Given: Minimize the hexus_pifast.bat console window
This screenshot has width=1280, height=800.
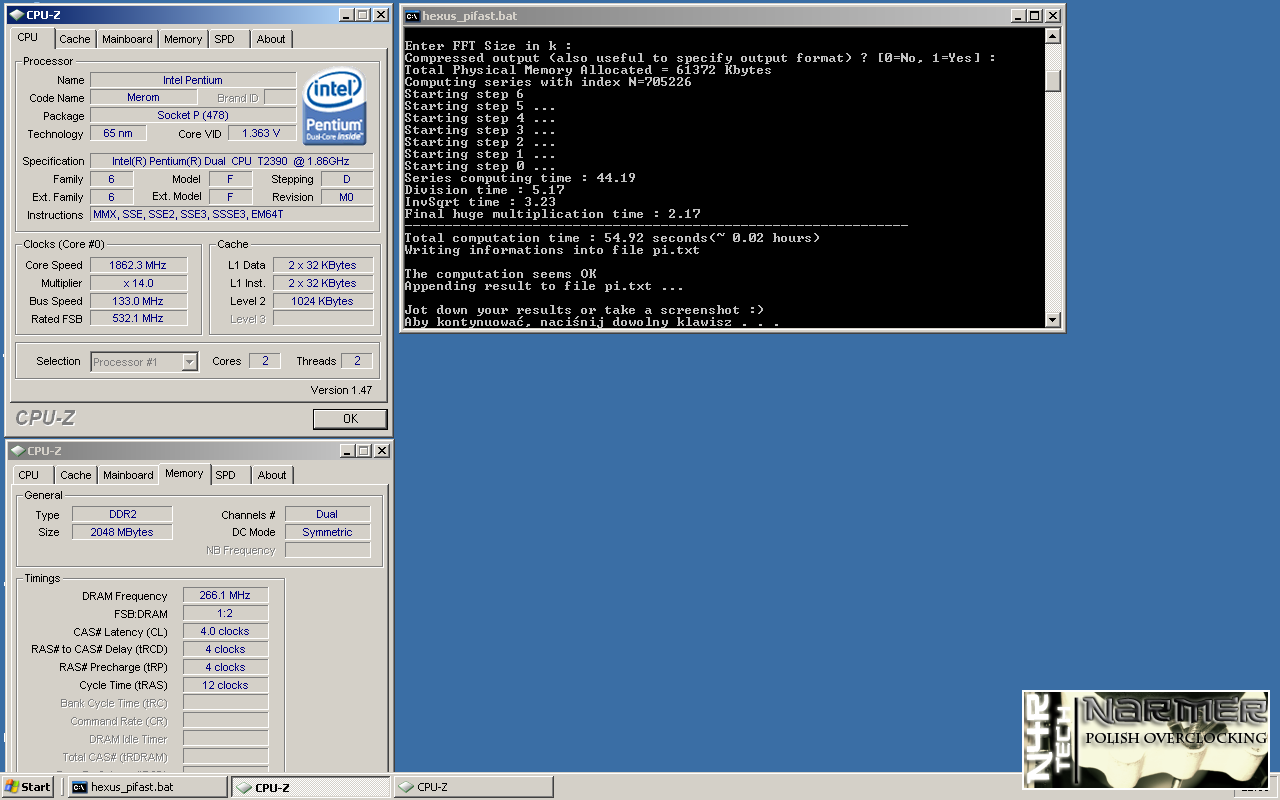Looking at the screenshot, I should point(1019,16).
